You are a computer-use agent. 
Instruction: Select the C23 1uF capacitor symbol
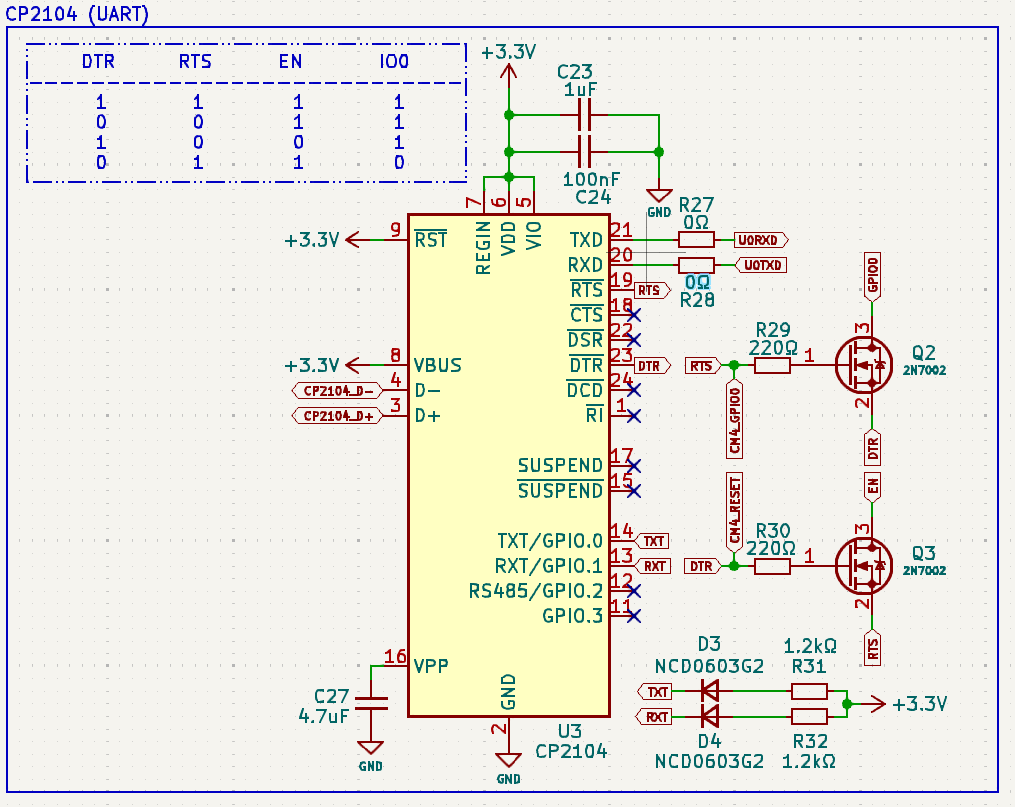[584, 115]
